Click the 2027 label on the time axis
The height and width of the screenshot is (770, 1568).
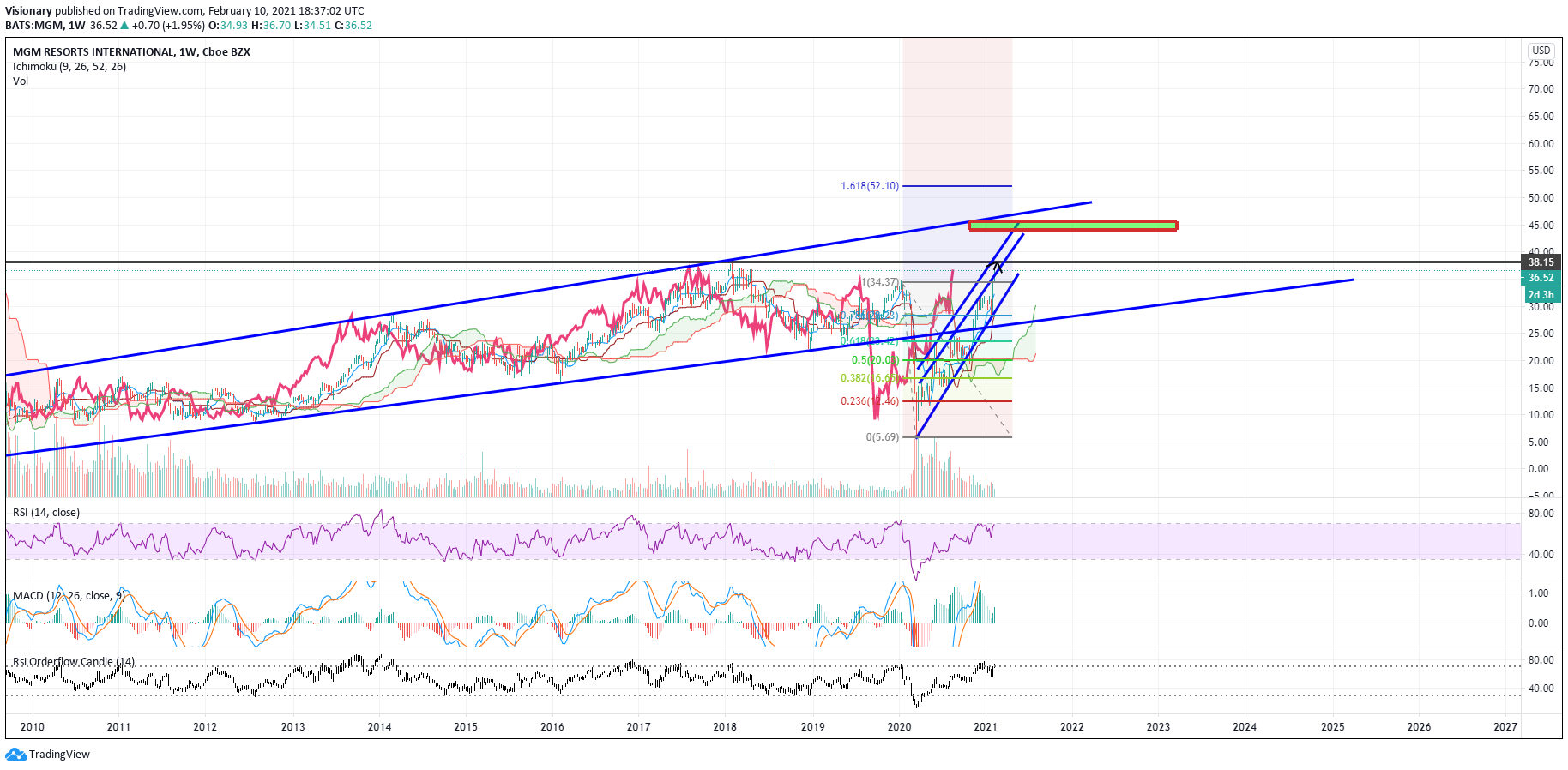[x=1505, y=727]
